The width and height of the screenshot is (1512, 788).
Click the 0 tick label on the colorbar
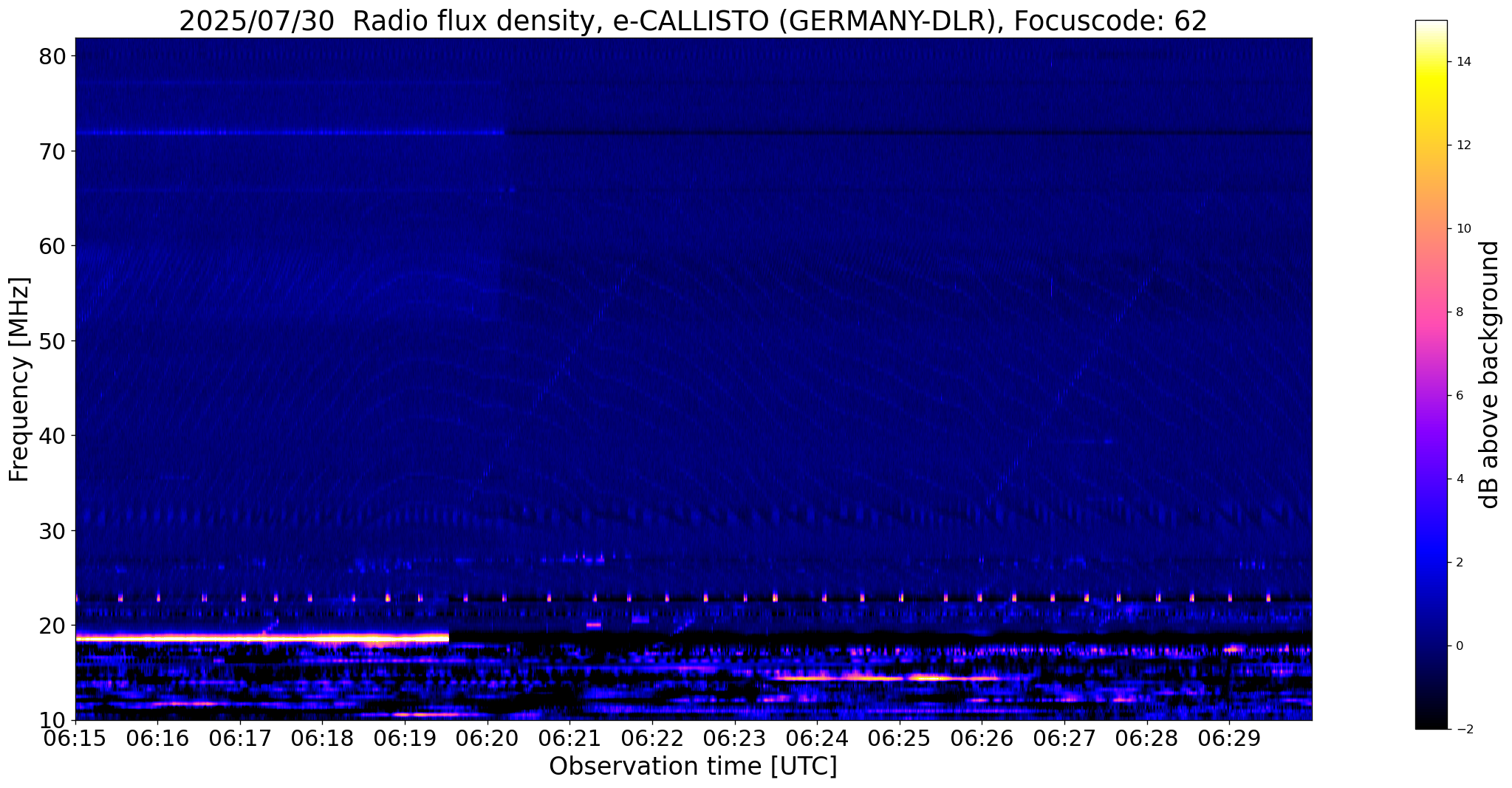point(1458,645)
